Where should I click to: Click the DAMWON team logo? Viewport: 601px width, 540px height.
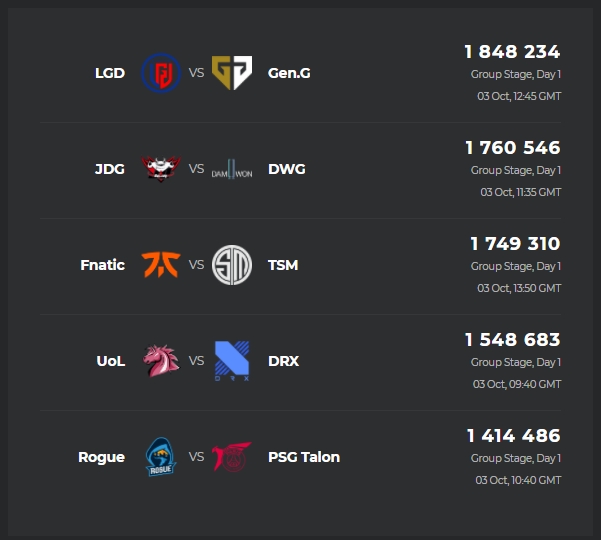pyautogui.click(x=232, y=168)
